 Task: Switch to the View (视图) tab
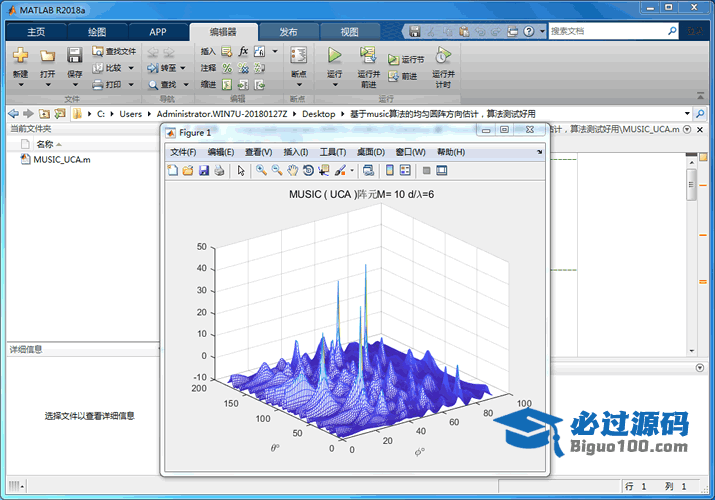pyautogui.click(x=350, y=32)
